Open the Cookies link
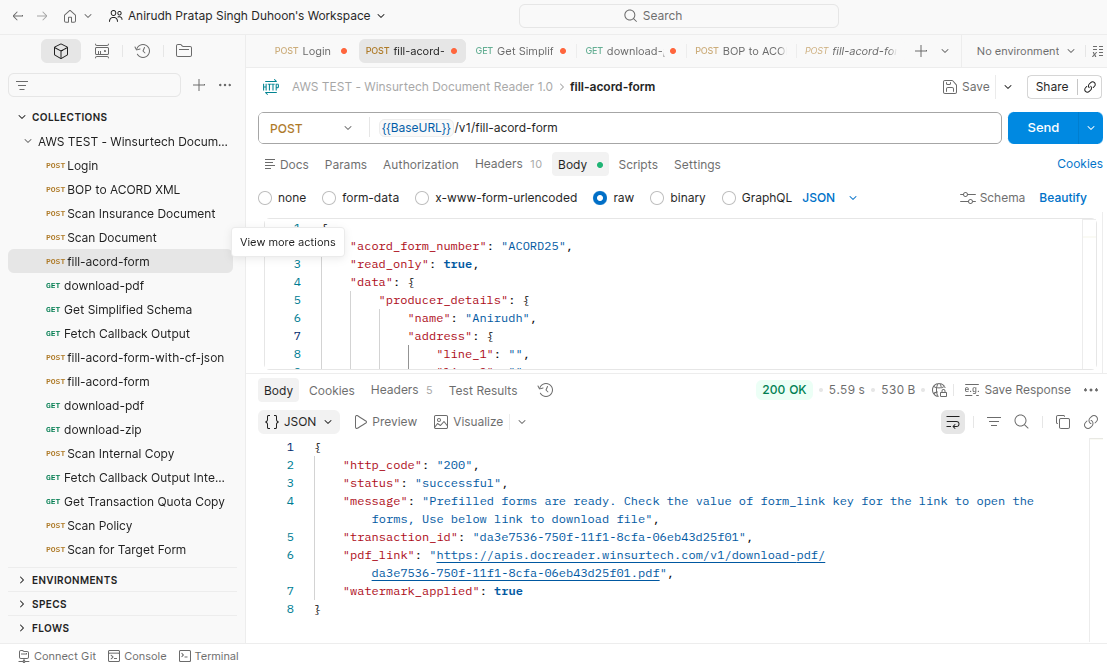Image resolution: width=1107 pixels, height=666 pixels. pyautogui.click(x=1079, y=164)
